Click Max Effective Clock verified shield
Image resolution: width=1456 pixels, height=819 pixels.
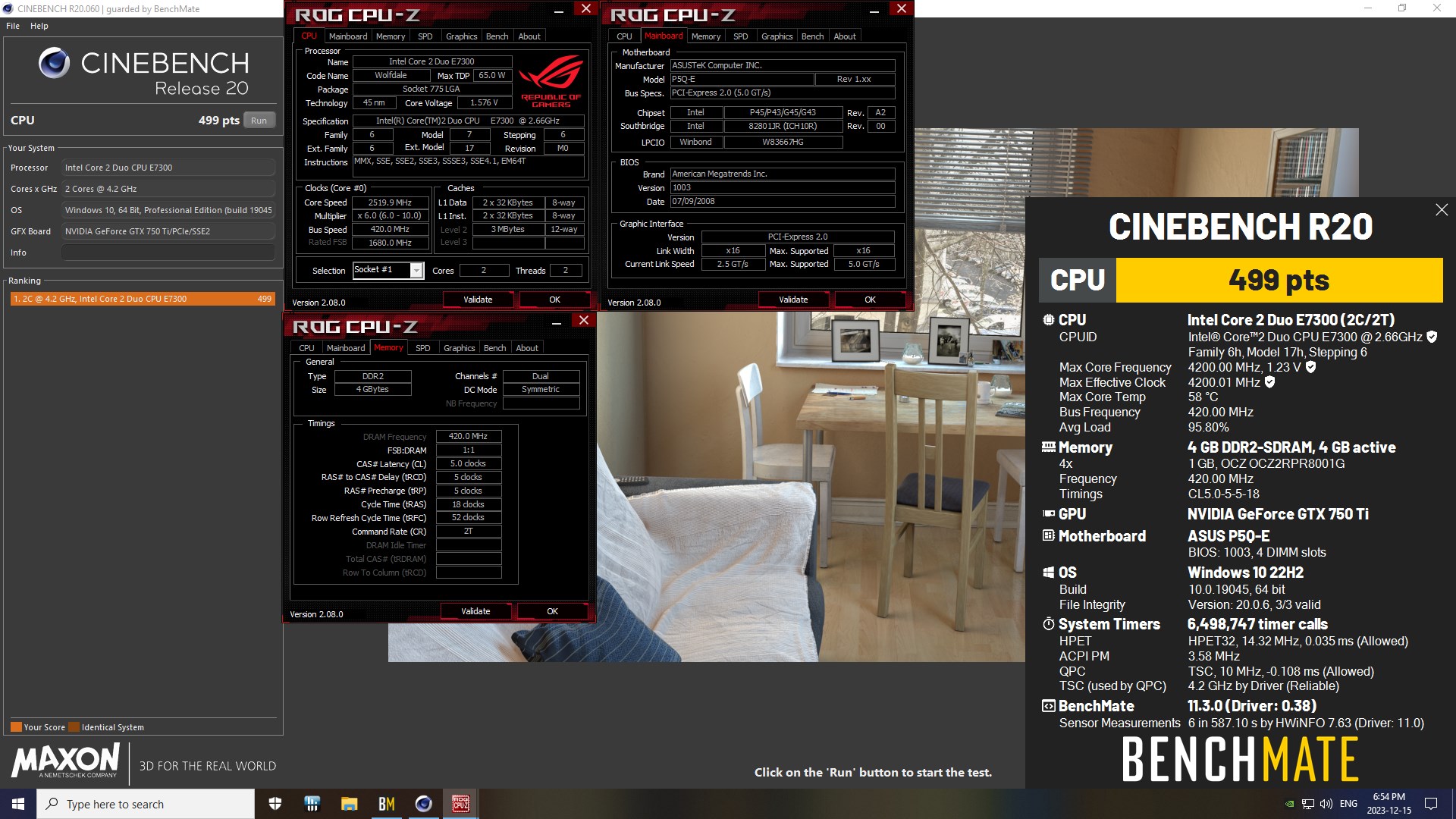click(1269, 382)
